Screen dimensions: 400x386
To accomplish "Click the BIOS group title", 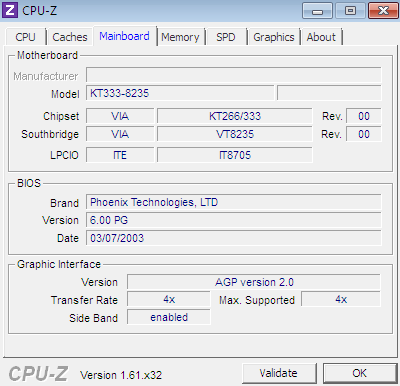I will click(x=29, y=183).
